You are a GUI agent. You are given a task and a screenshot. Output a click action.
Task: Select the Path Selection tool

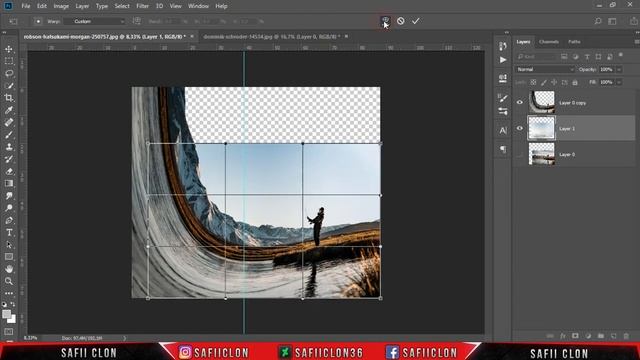click(9, 245)
